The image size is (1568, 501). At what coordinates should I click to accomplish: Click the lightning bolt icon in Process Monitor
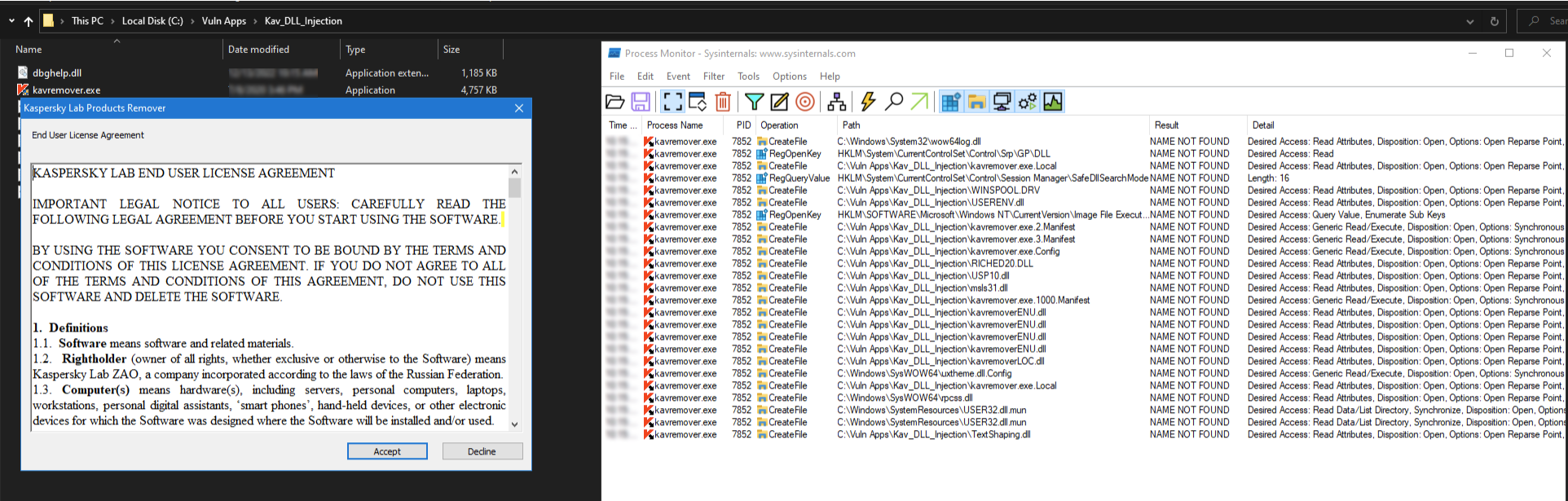point(868,102)
